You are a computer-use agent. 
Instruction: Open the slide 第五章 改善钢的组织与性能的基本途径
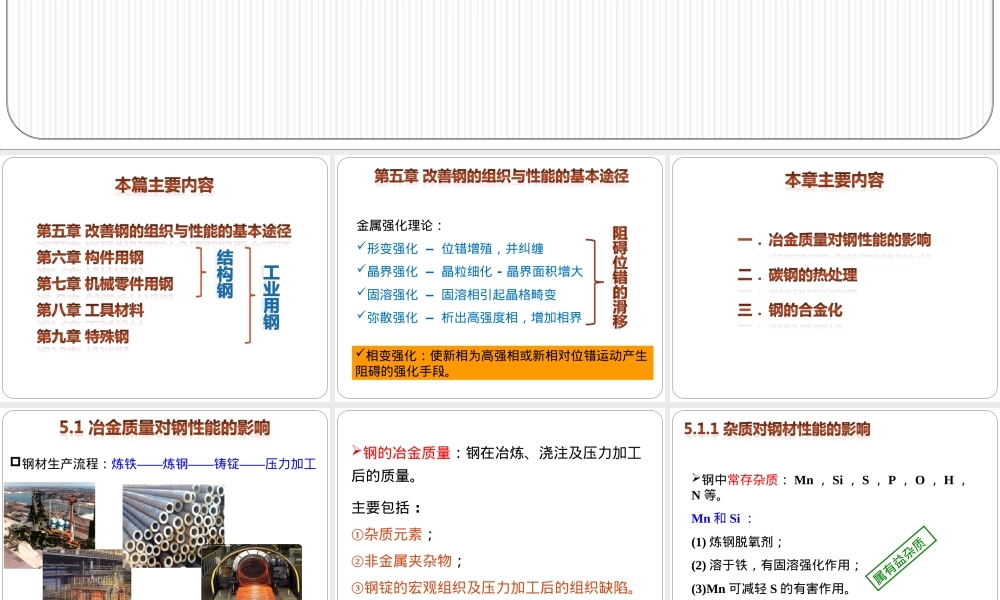click(x=500, y=278)
